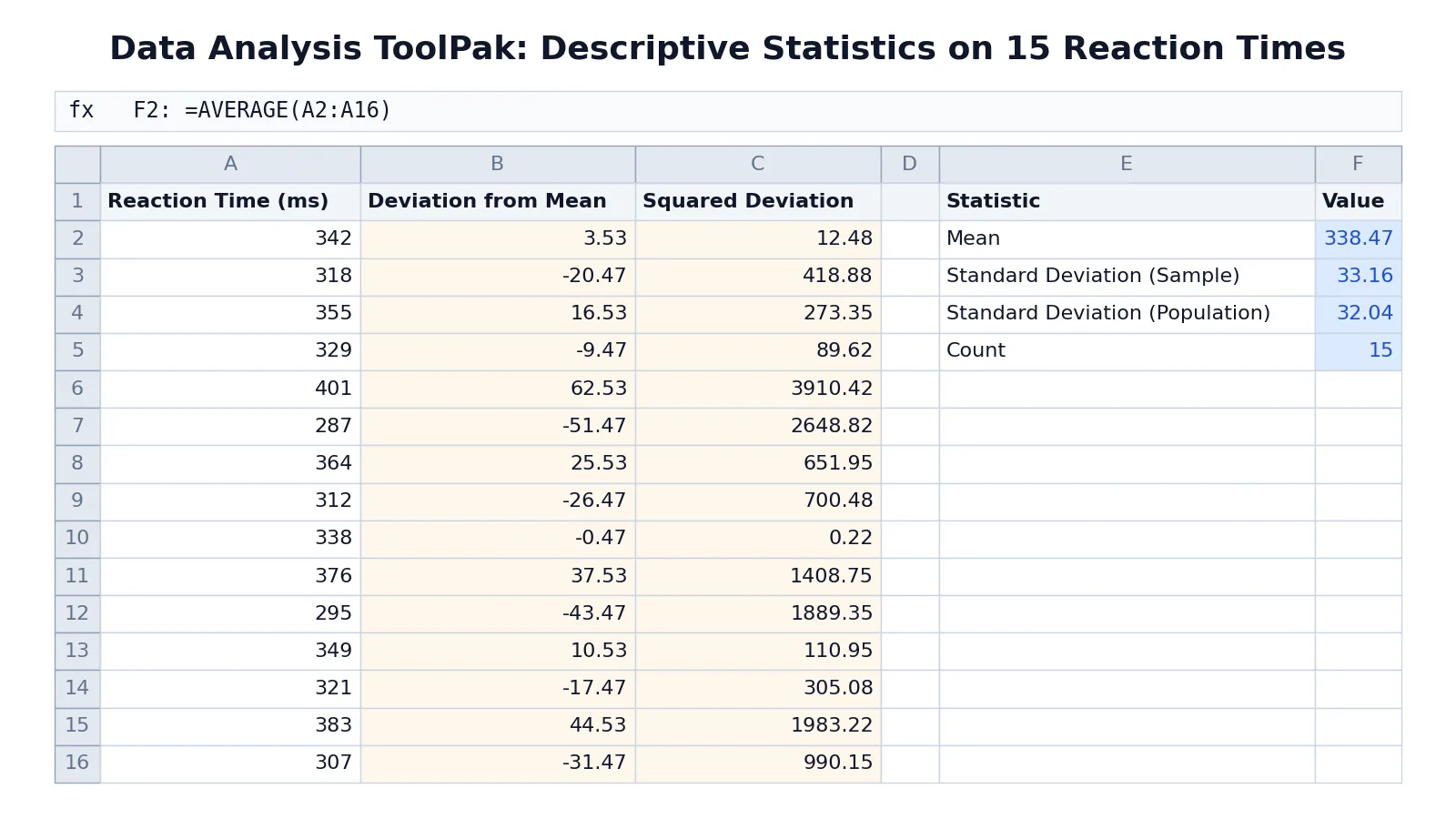1456x819 pixels.
Task: Select deviation cell 44.53
Action: pos(498,726)
